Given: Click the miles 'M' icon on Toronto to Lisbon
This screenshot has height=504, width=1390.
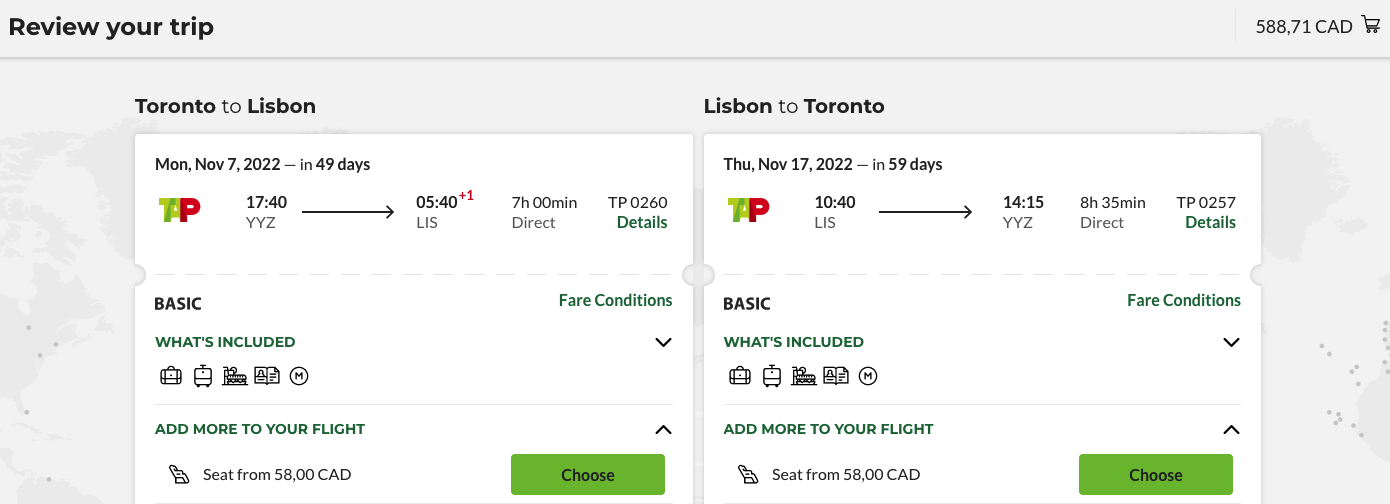Looking at the screenshot, I should (299, 376).
